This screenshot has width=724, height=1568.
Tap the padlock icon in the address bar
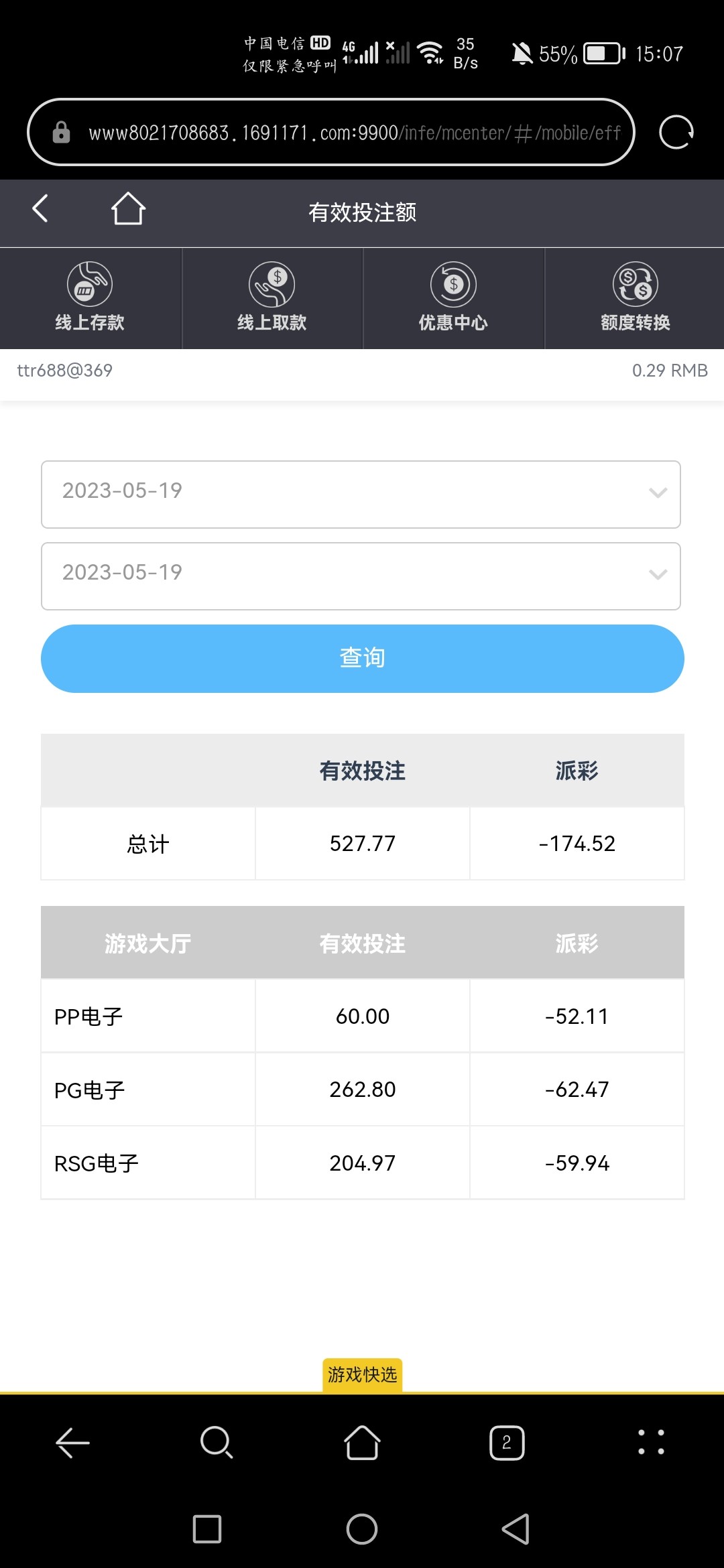click(x=60, y=131)
